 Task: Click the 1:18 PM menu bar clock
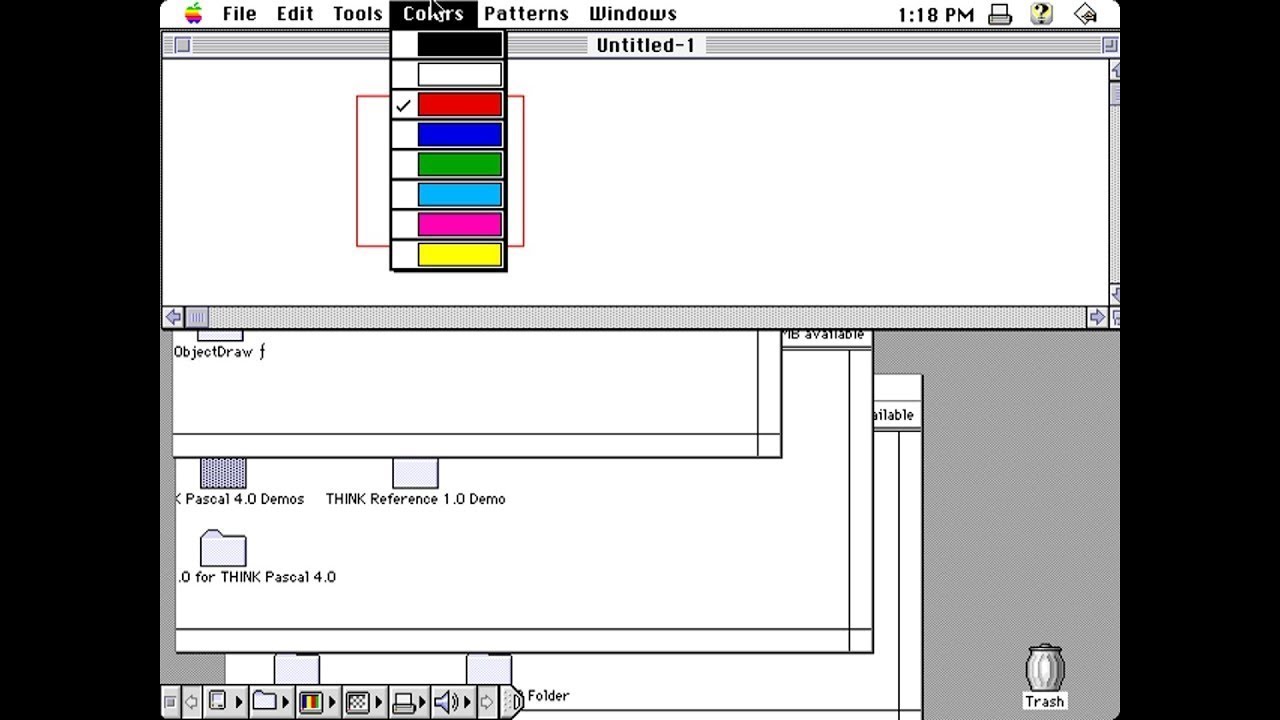point(935,14)
